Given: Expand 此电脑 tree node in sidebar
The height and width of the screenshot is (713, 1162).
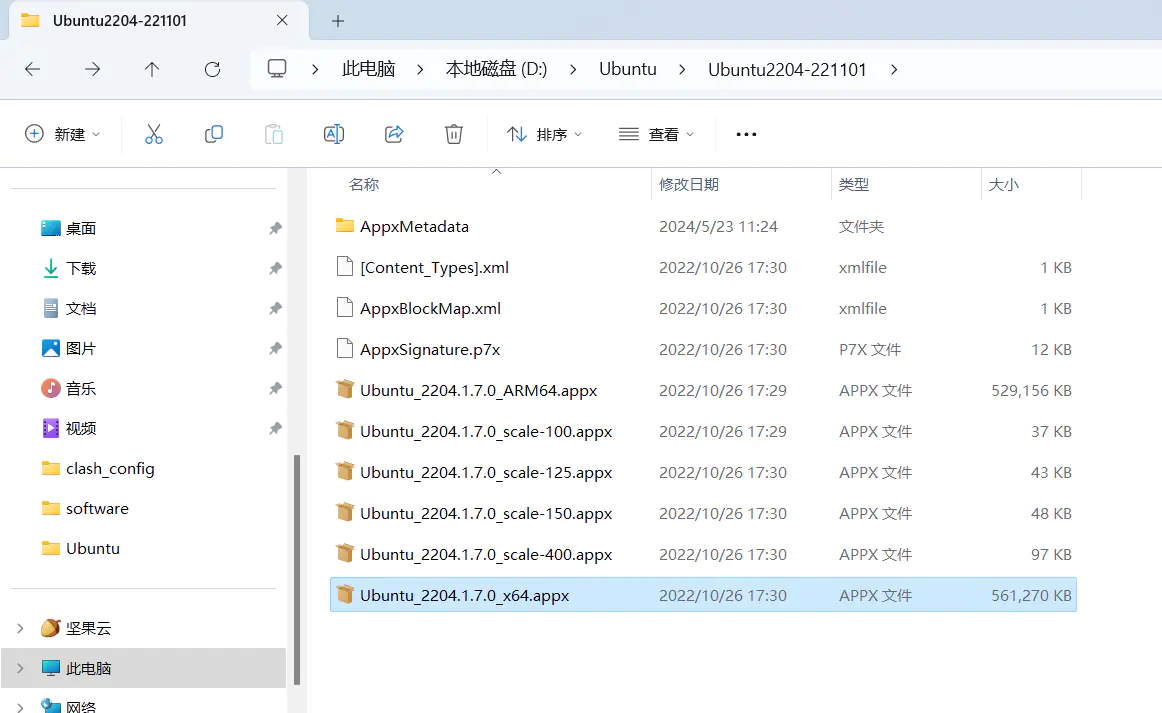Looking at the screenshot, I should point(20,669).
